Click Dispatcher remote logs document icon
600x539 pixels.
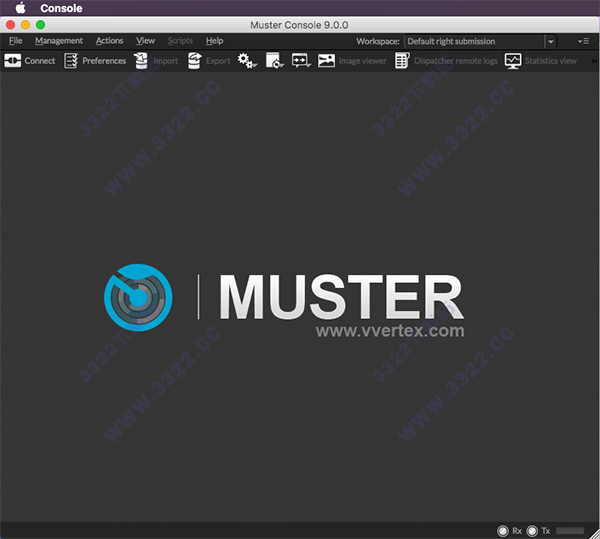tap(402, 61)
